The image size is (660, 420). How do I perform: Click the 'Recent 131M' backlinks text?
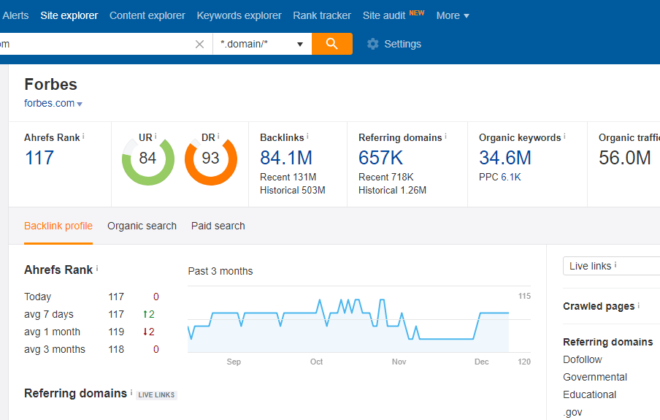coord(288,177)
